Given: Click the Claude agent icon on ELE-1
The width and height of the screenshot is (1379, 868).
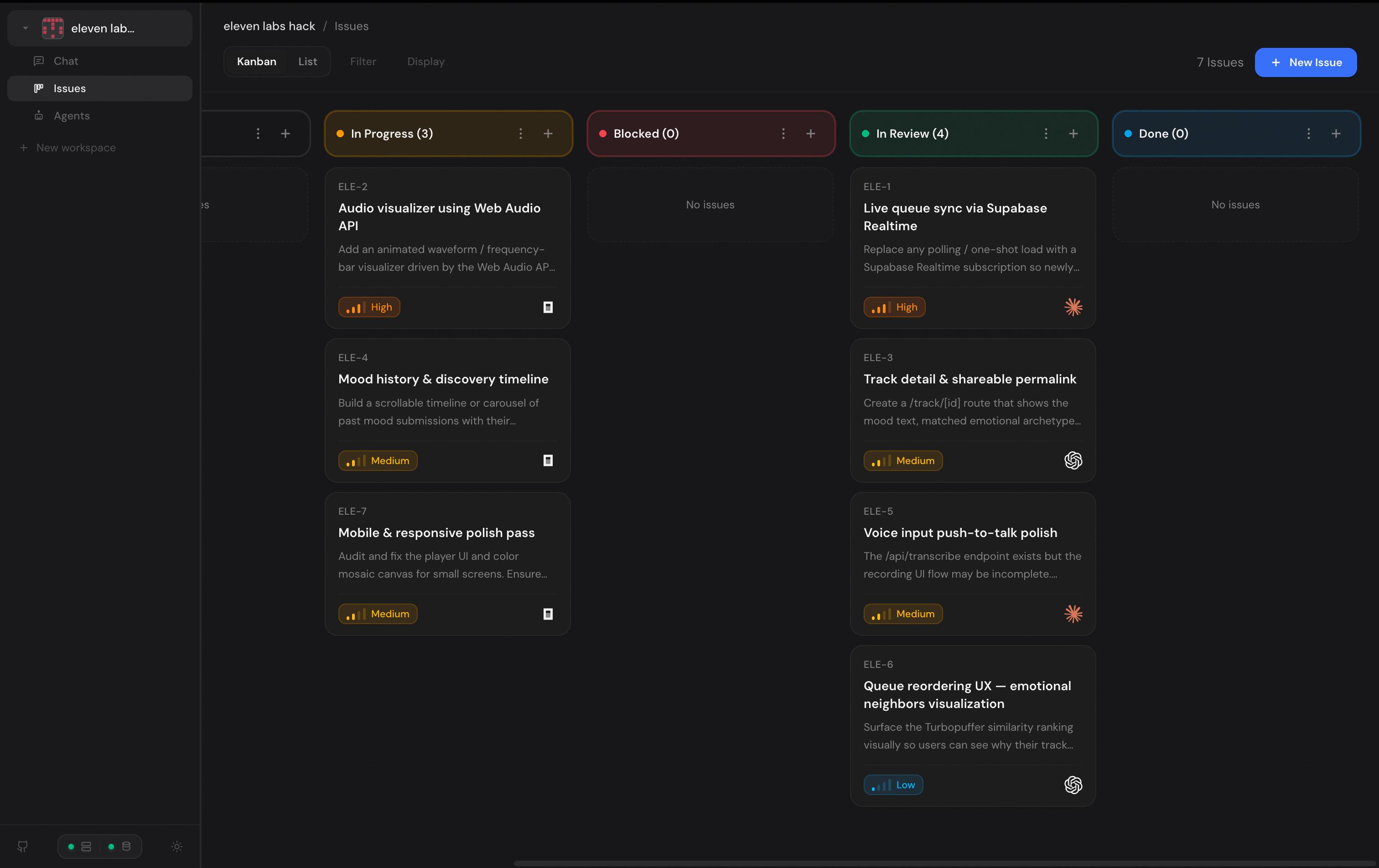Looking at the screenshot, I should [x=1073, y=307].
